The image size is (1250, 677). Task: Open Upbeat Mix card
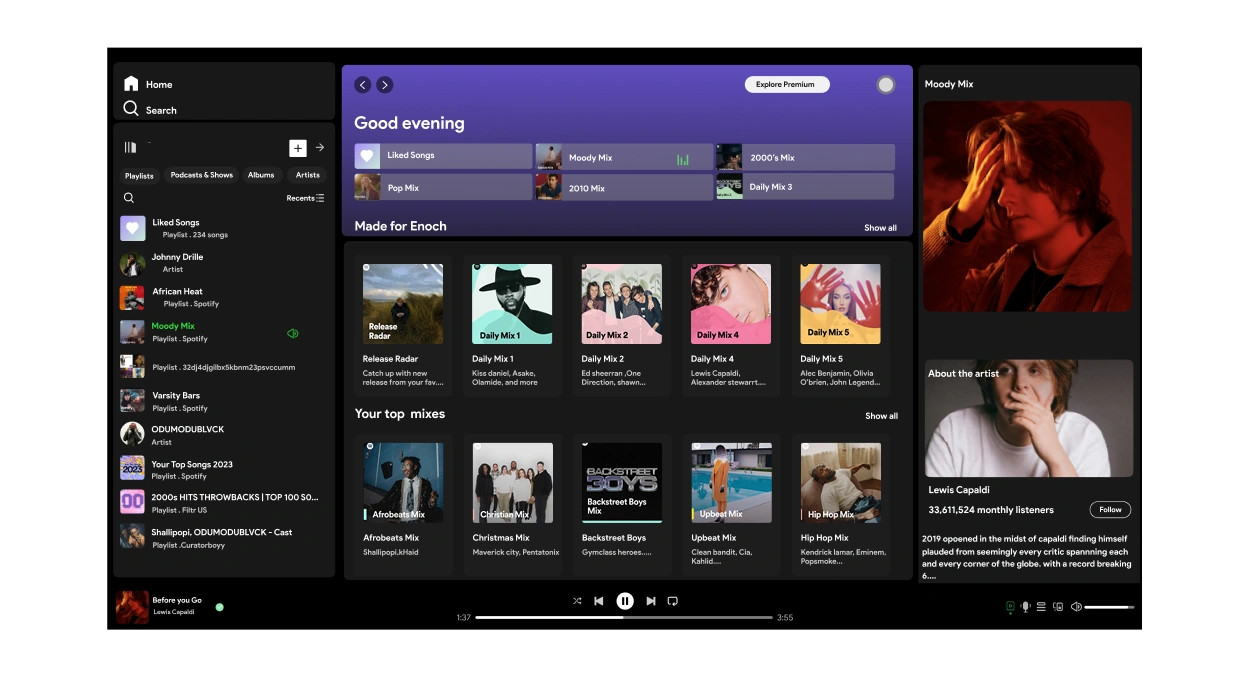pyautogui.click(x=731, y=504)
